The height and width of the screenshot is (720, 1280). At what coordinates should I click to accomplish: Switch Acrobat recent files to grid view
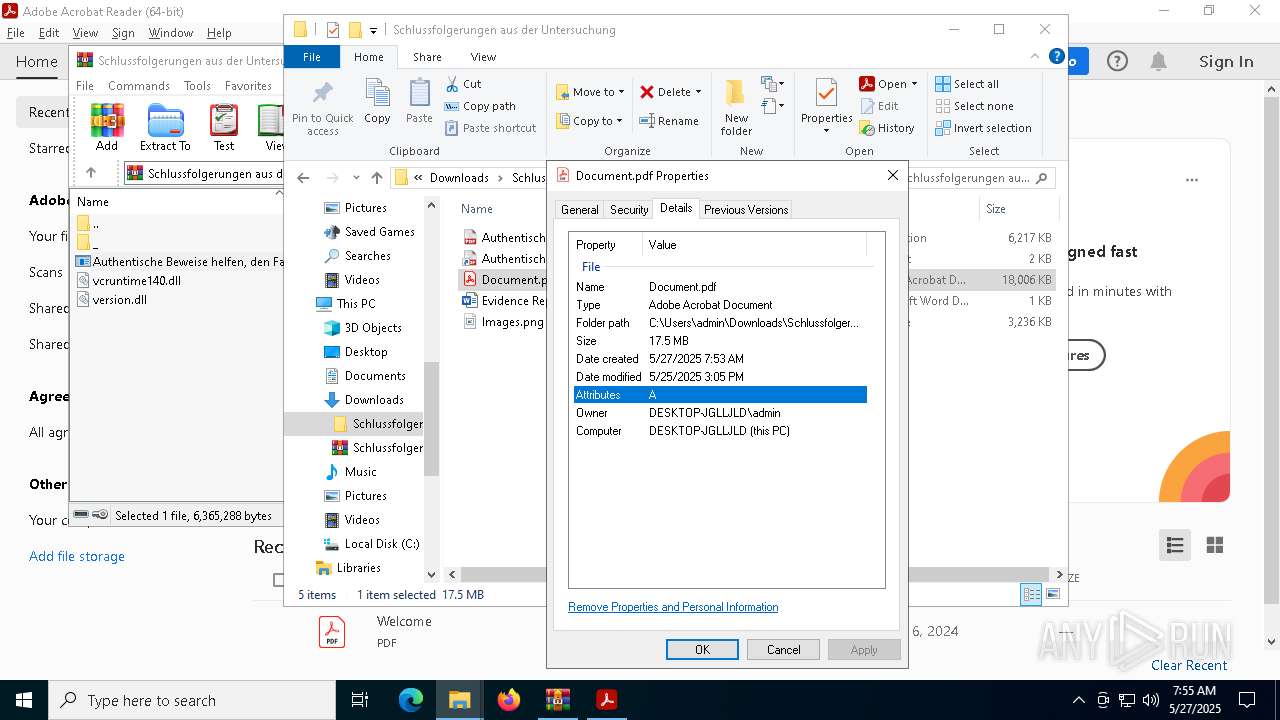coord(1215,545)
